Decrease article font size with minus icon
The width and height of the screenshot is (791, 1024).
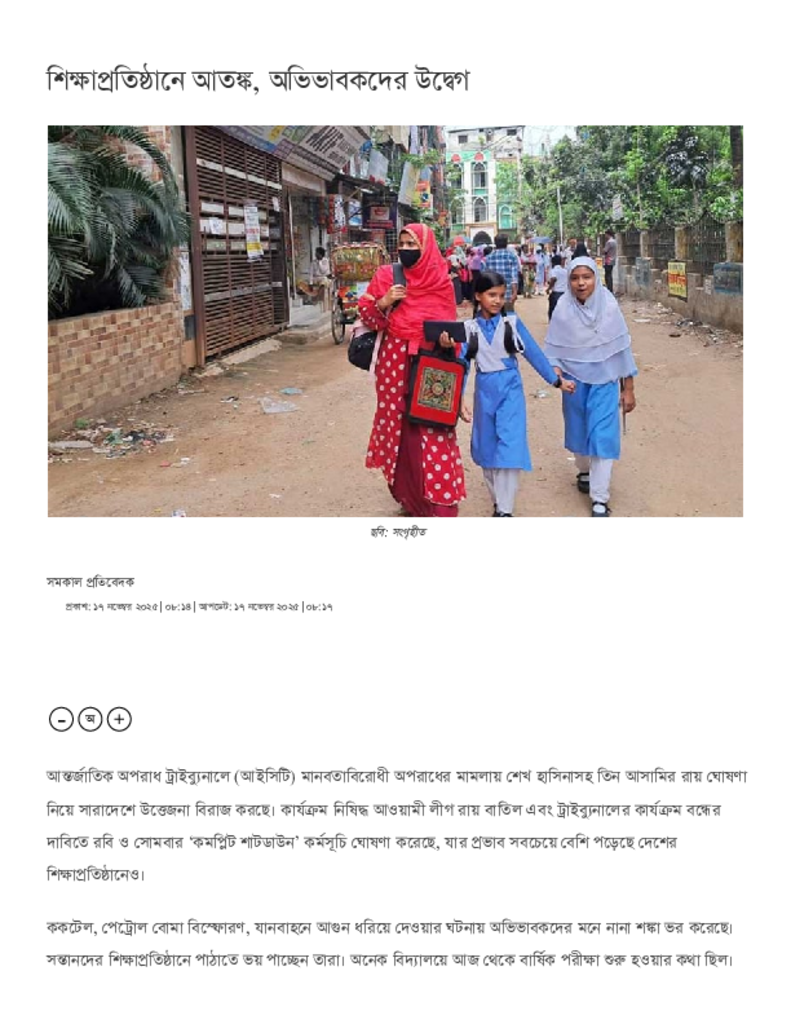tap(61, 720)
